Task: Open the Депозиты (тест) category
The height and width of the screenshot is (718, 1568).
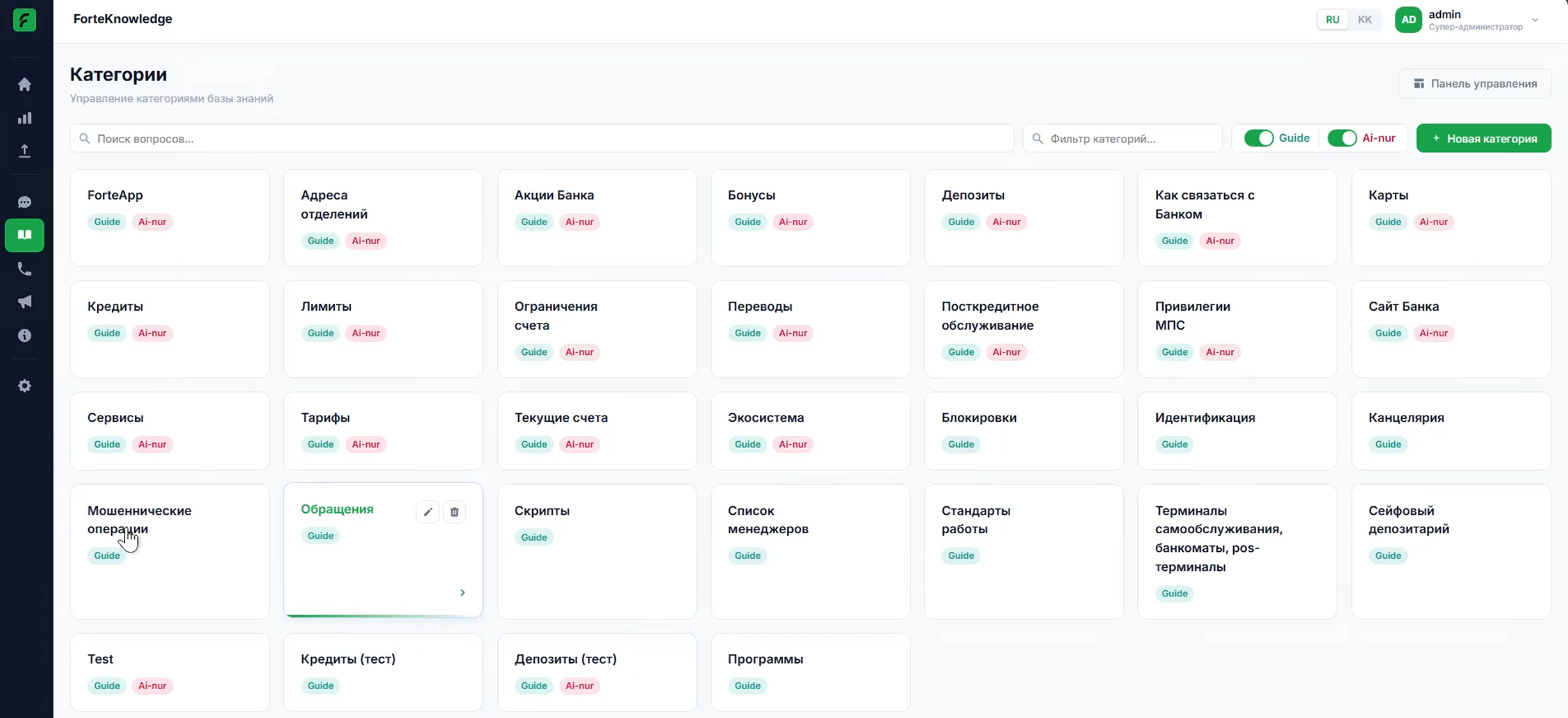Action: point(597,672)
